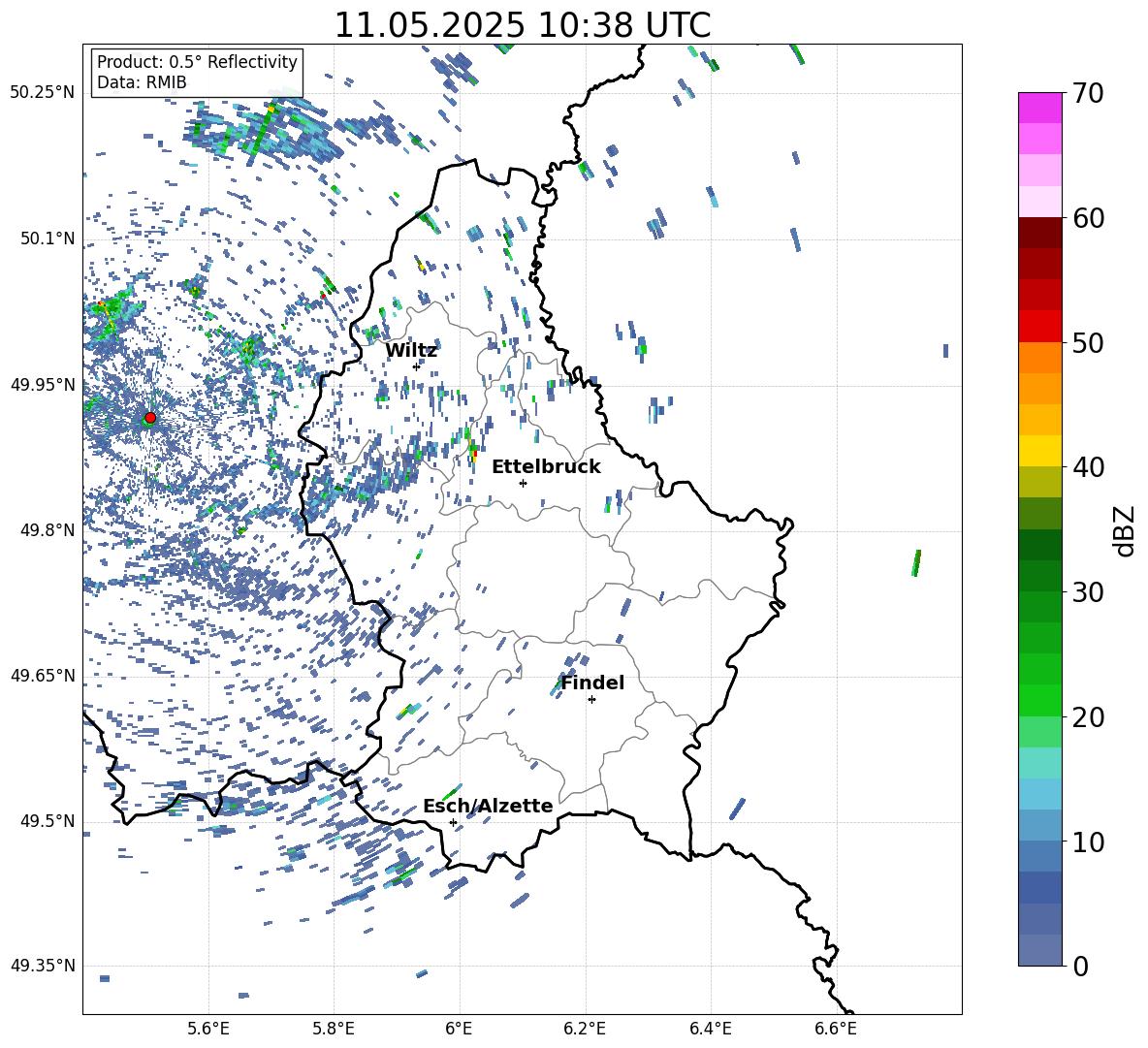The height and width of the screenshot is (1048, 1148).
Task: Click the 49.5°N latitude label
Action: 48,821
